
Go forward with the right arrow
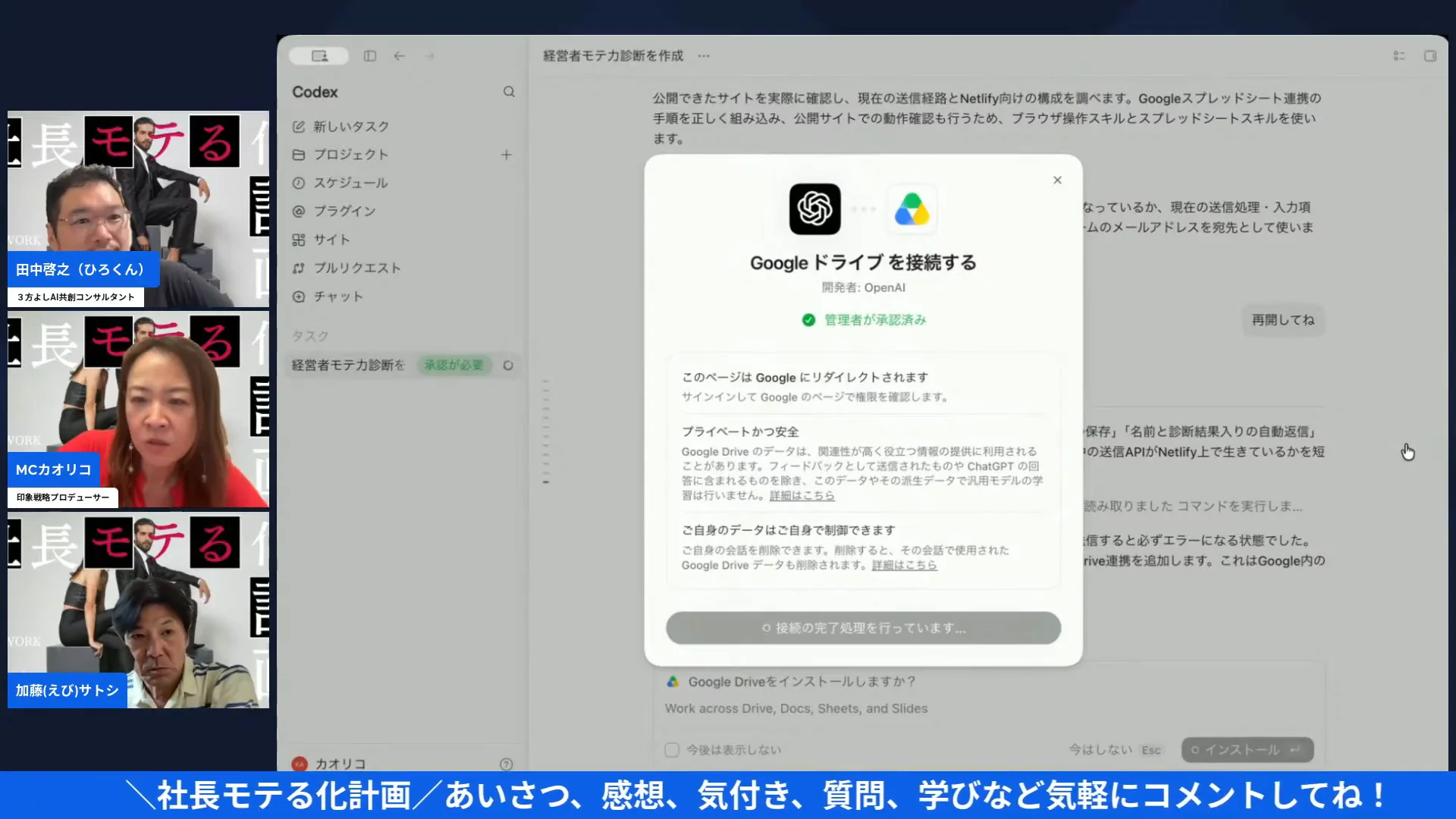click(x=430, y=56)
